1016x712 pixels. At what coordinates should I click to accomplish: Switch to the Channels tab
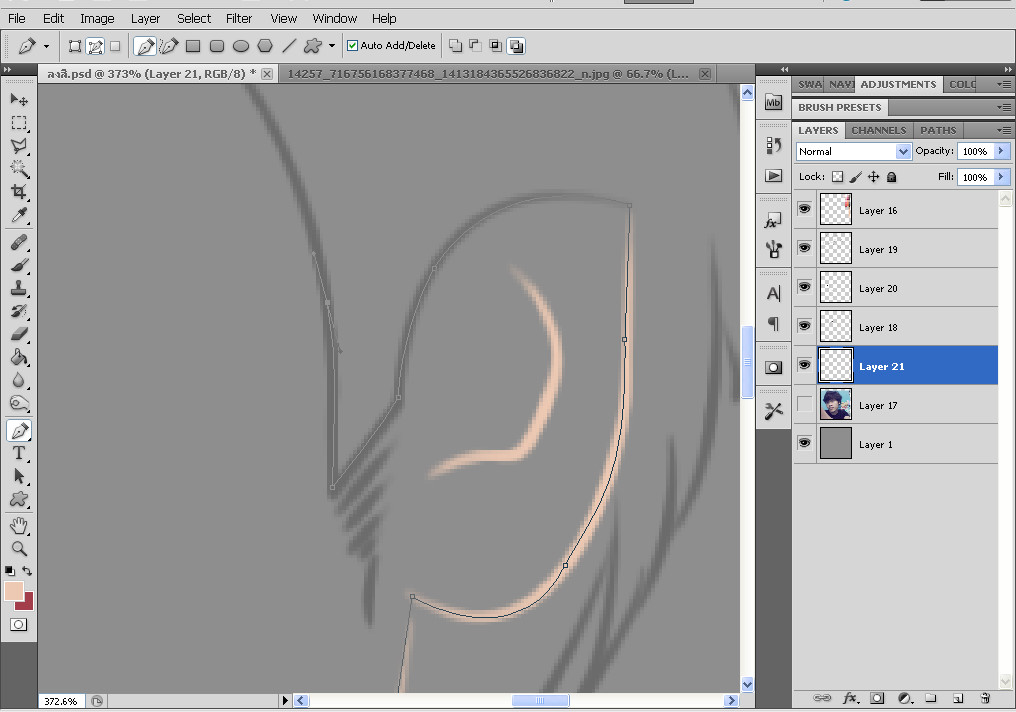click(x=878, y=130)
